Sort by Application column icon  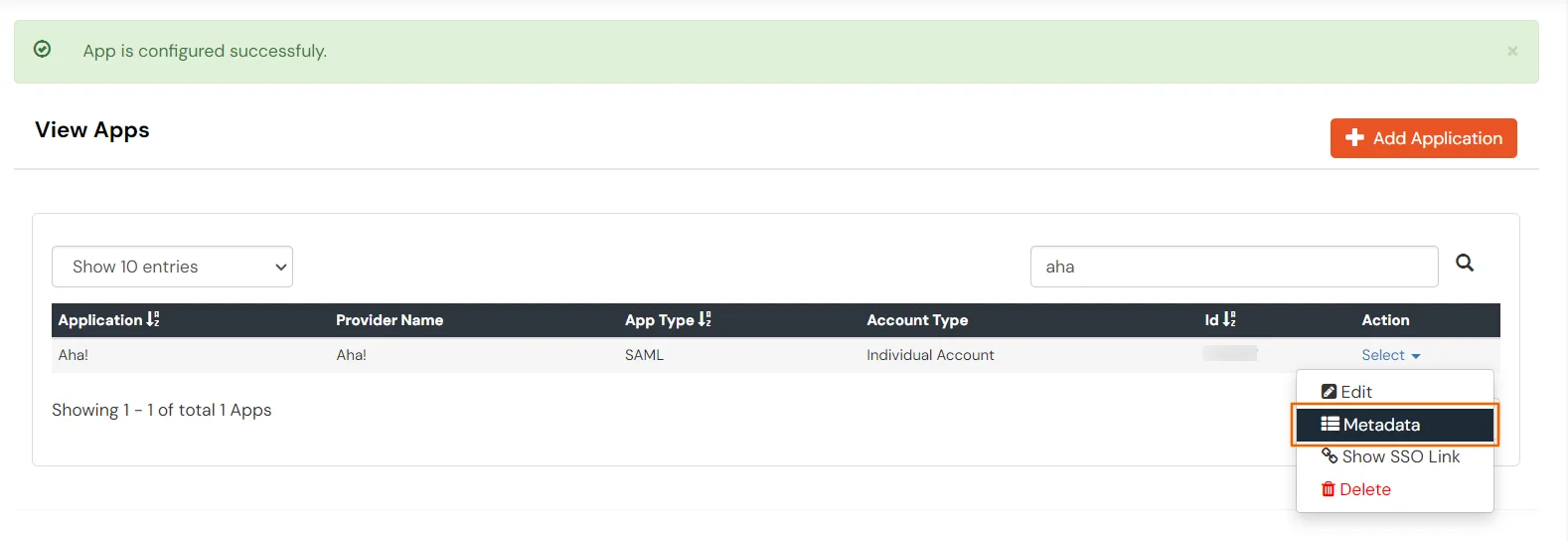click(153, 319)
